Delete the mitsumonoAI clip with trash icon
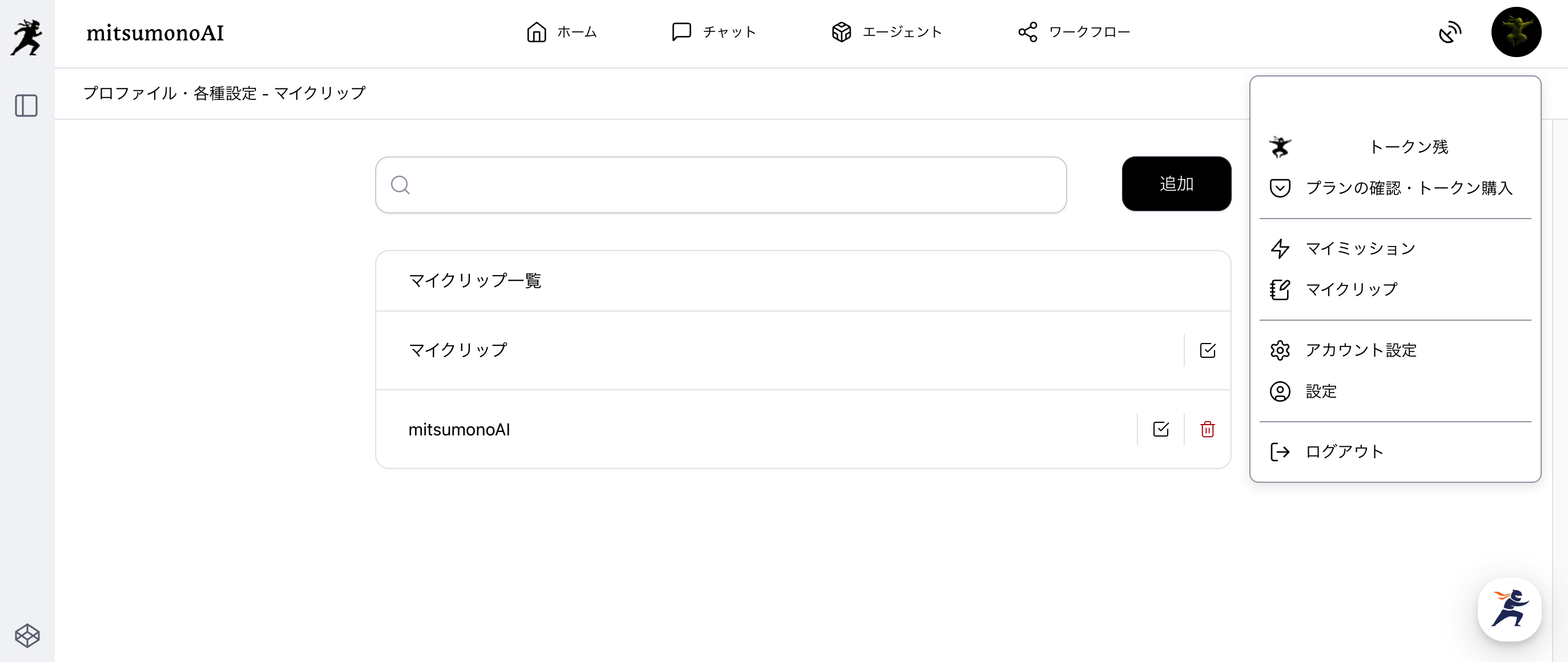Viewport: 1568px width, 662px height. (1207, 430)
